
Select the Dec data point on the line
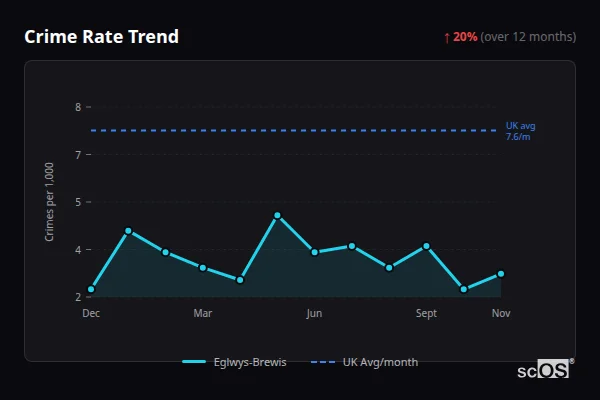91,289
